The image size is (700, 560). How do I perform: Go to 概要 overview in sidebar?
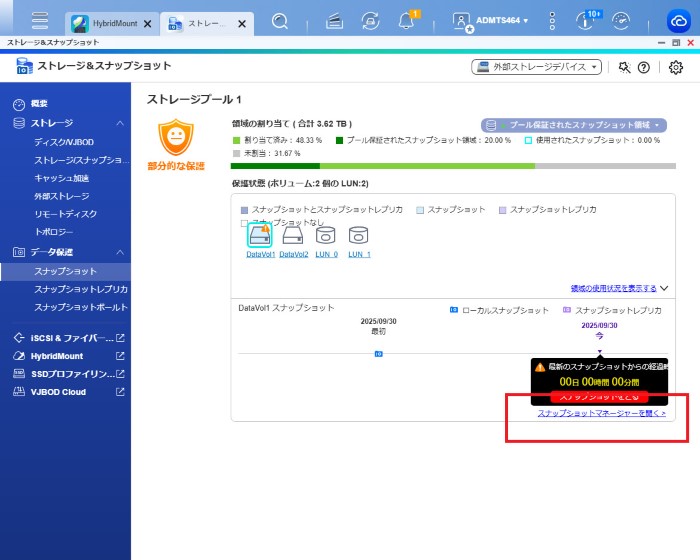[39, 104]
